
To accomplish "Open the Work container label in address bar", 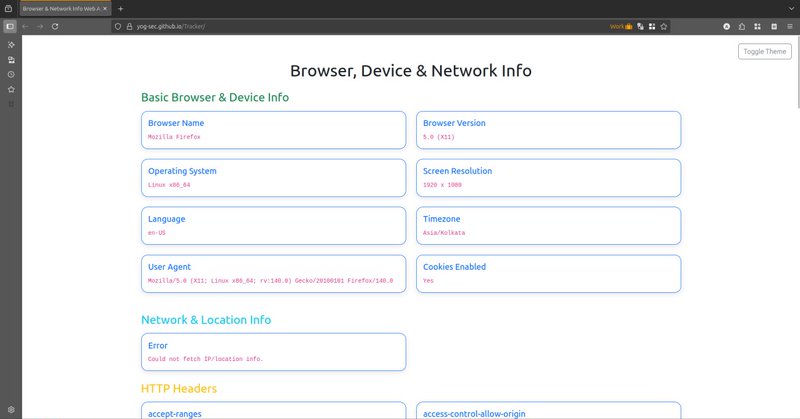I will coord(621,27).
